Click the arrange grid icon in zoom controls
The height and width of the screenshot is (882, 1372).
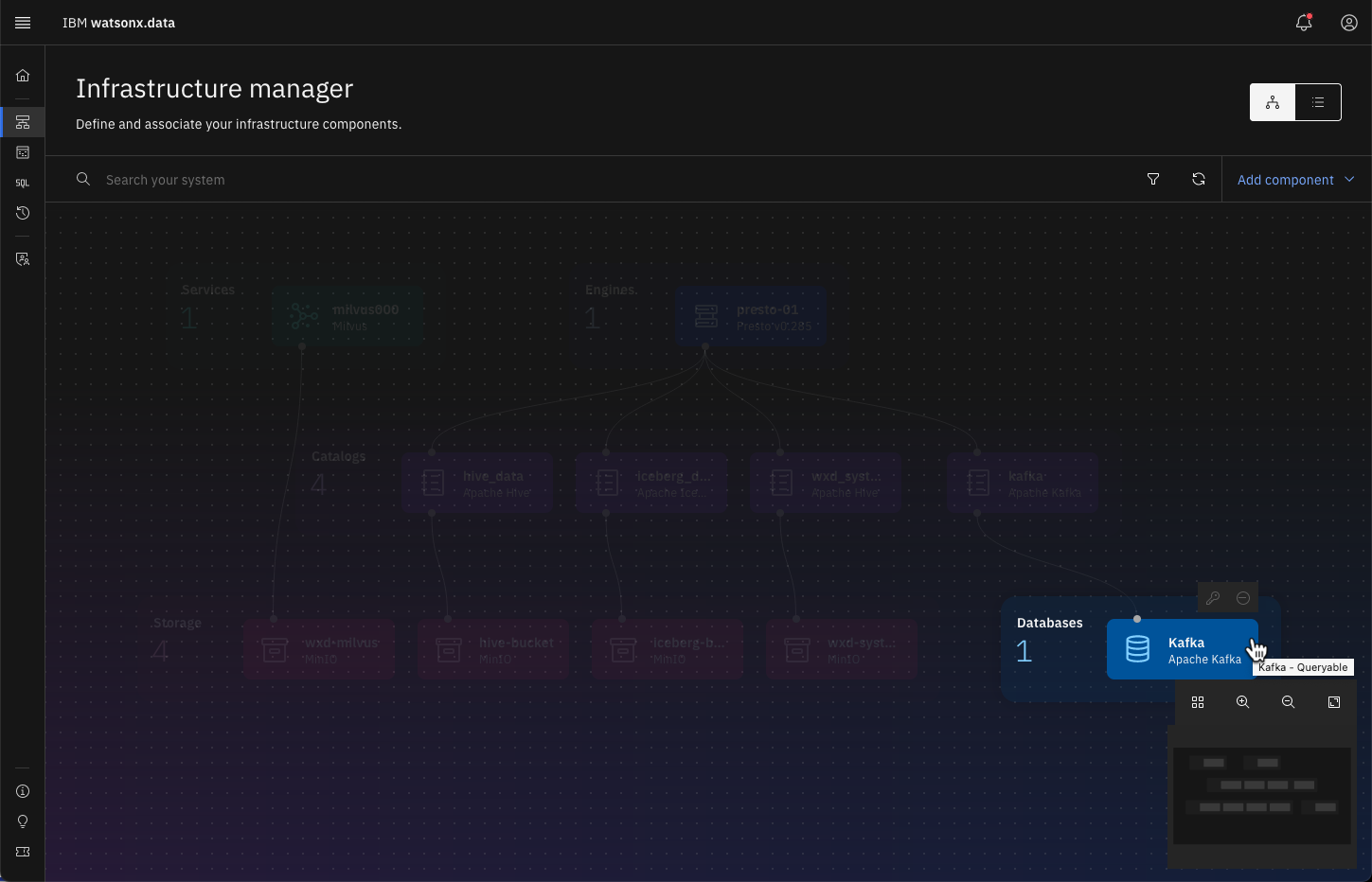[1198, 702]
